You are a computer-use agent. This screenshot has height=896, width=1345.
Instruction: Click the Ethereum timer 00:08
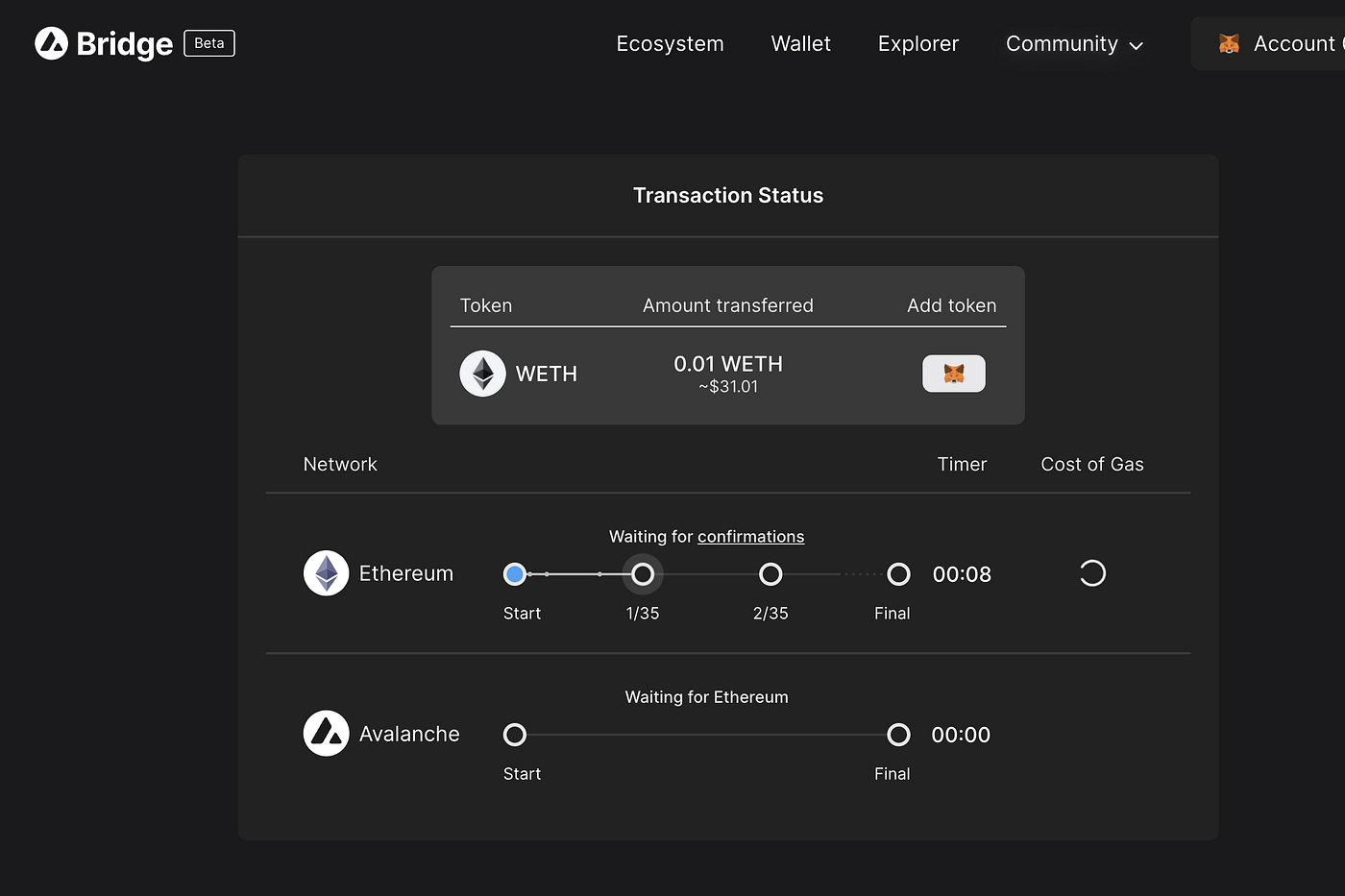pyautogui.click(x=962, y=574)
